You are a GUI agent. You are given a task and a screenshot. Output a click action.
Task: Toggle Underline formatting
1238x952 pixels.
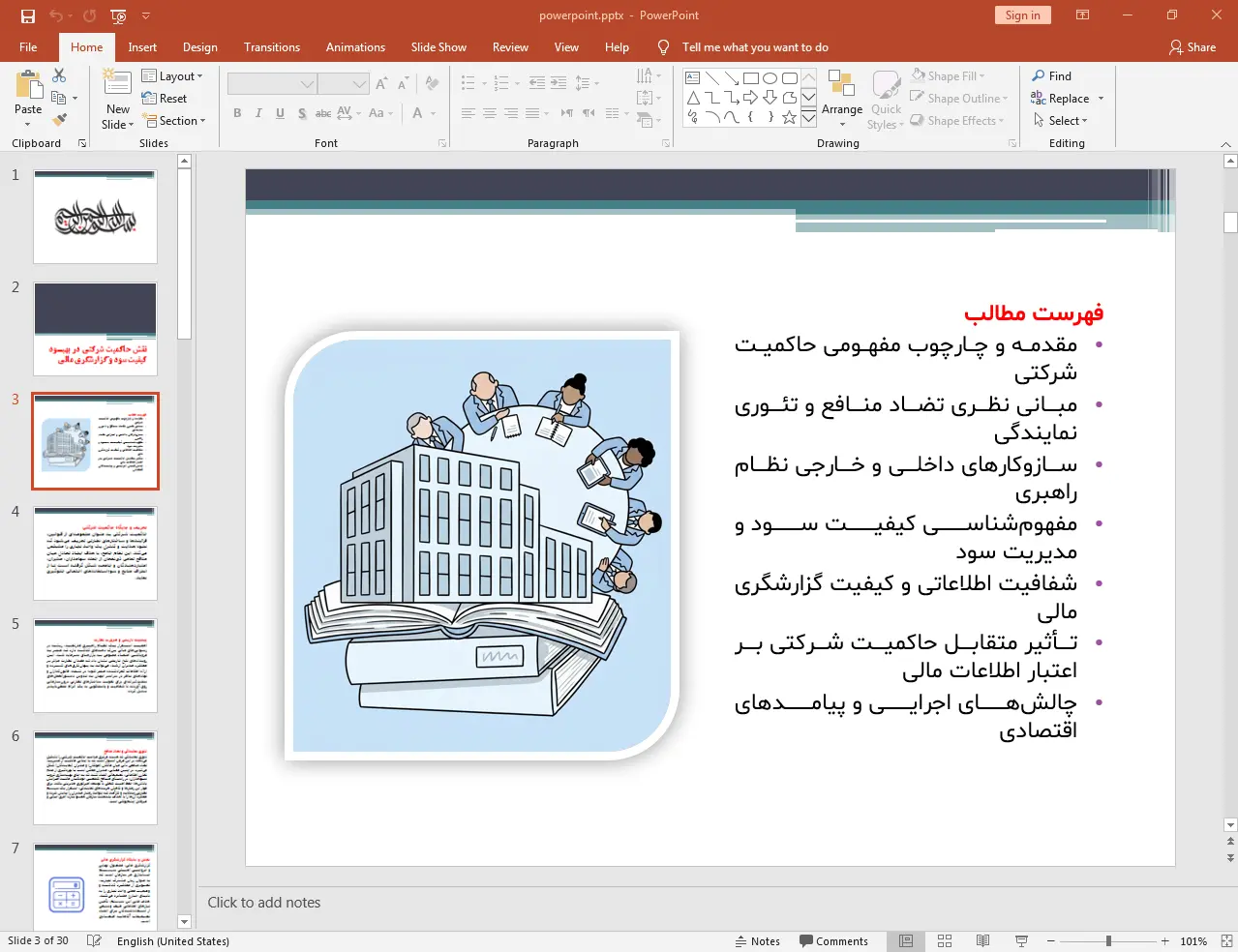point(280,113)
